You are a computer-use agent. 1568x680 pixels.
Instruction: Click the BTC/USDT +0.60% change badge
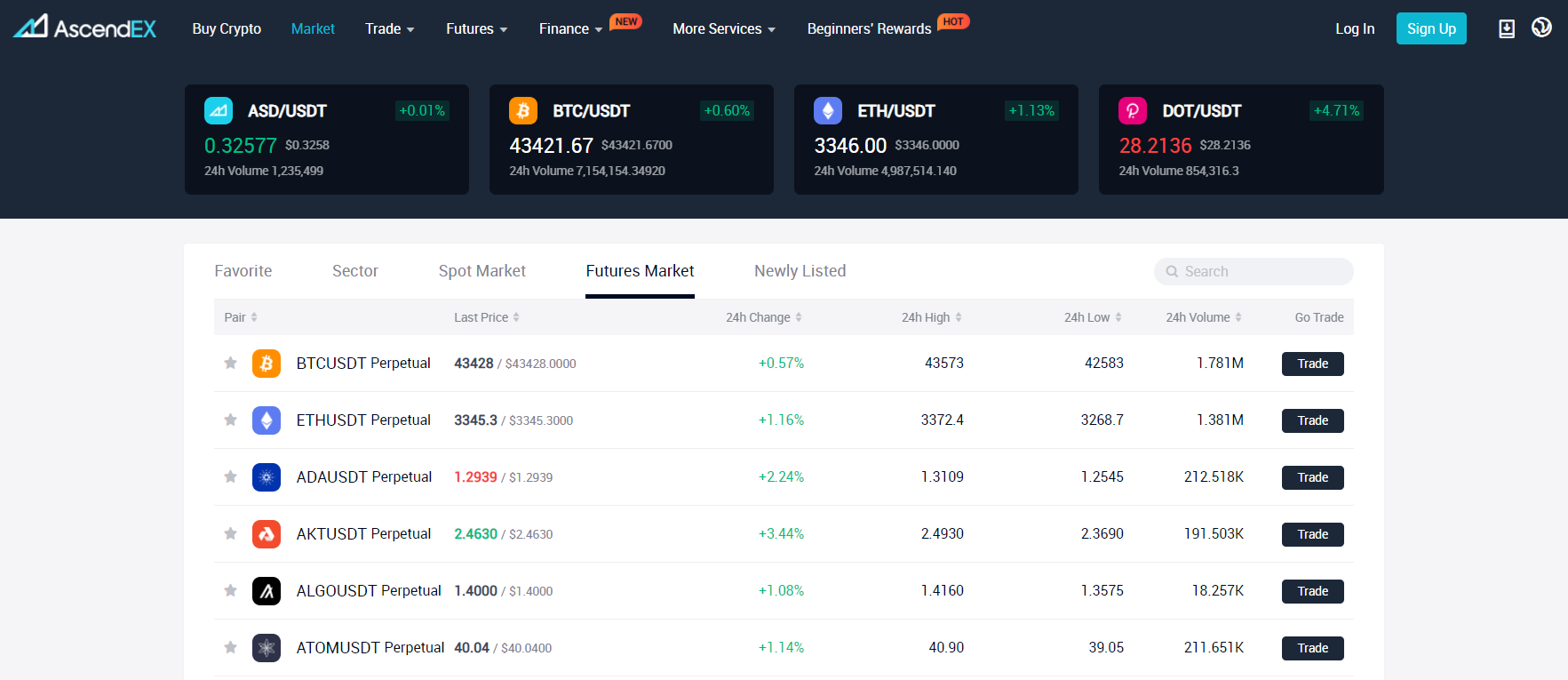tap(727, 111)
